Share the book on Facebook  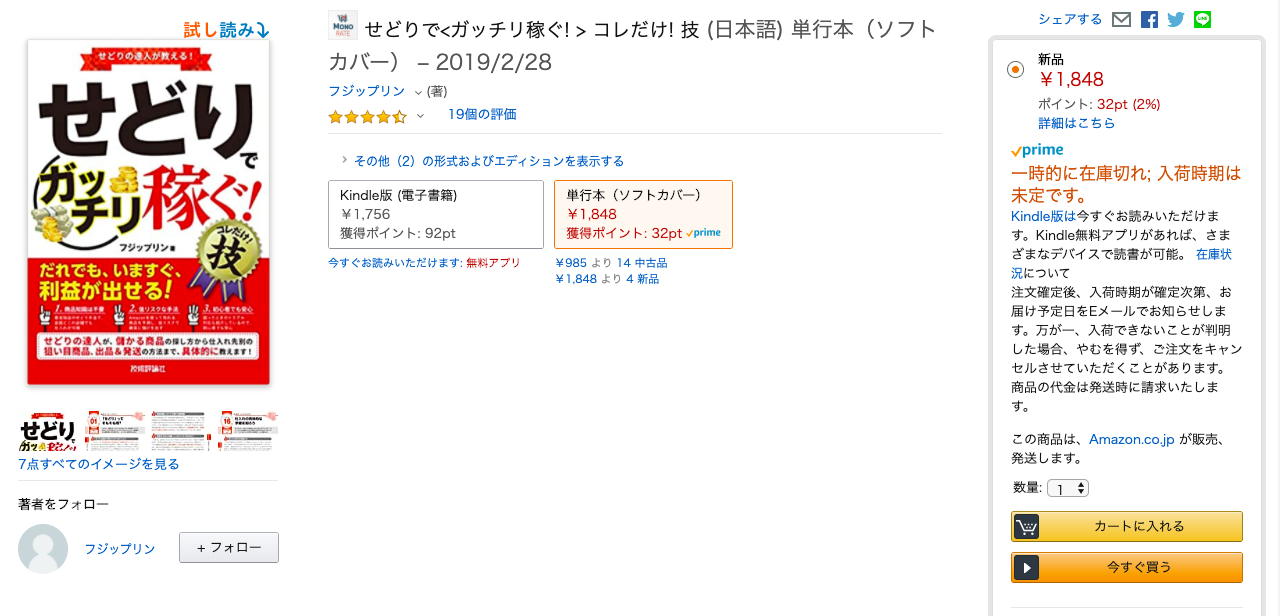(x=1149, y=19)
